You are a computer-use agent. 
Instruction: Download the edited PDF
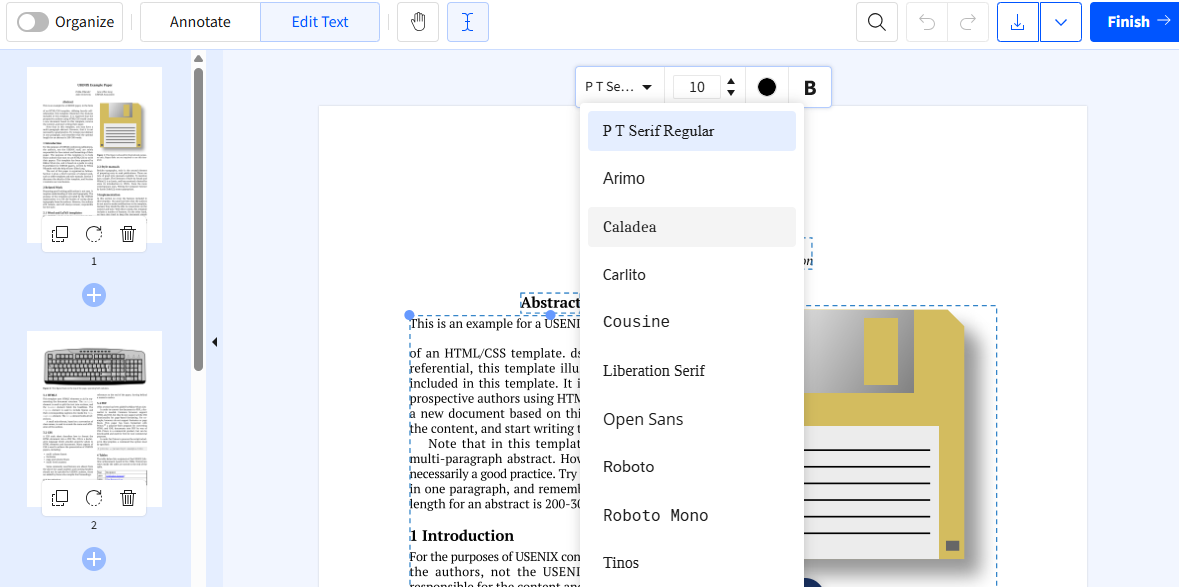point(1017,21)
